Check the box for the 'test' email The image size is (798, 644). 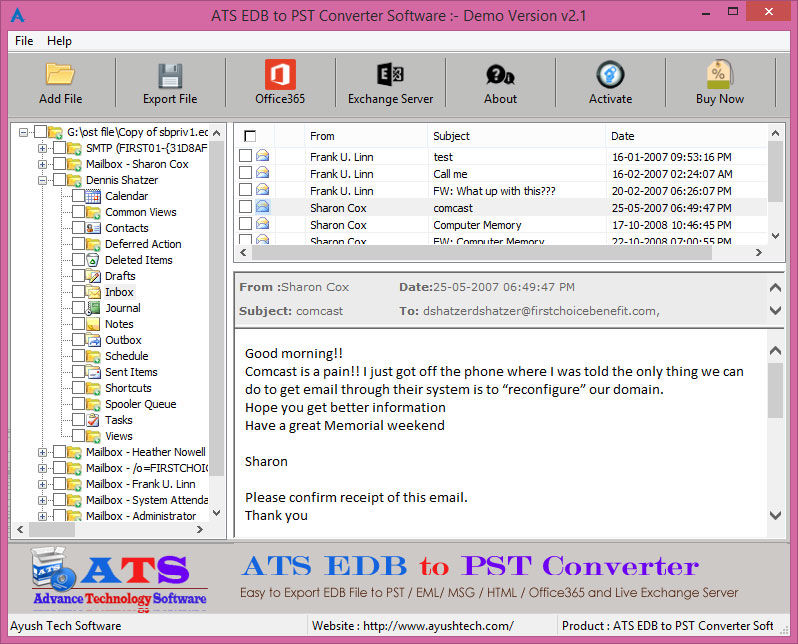pyautogui.click(x=245, y=156)
